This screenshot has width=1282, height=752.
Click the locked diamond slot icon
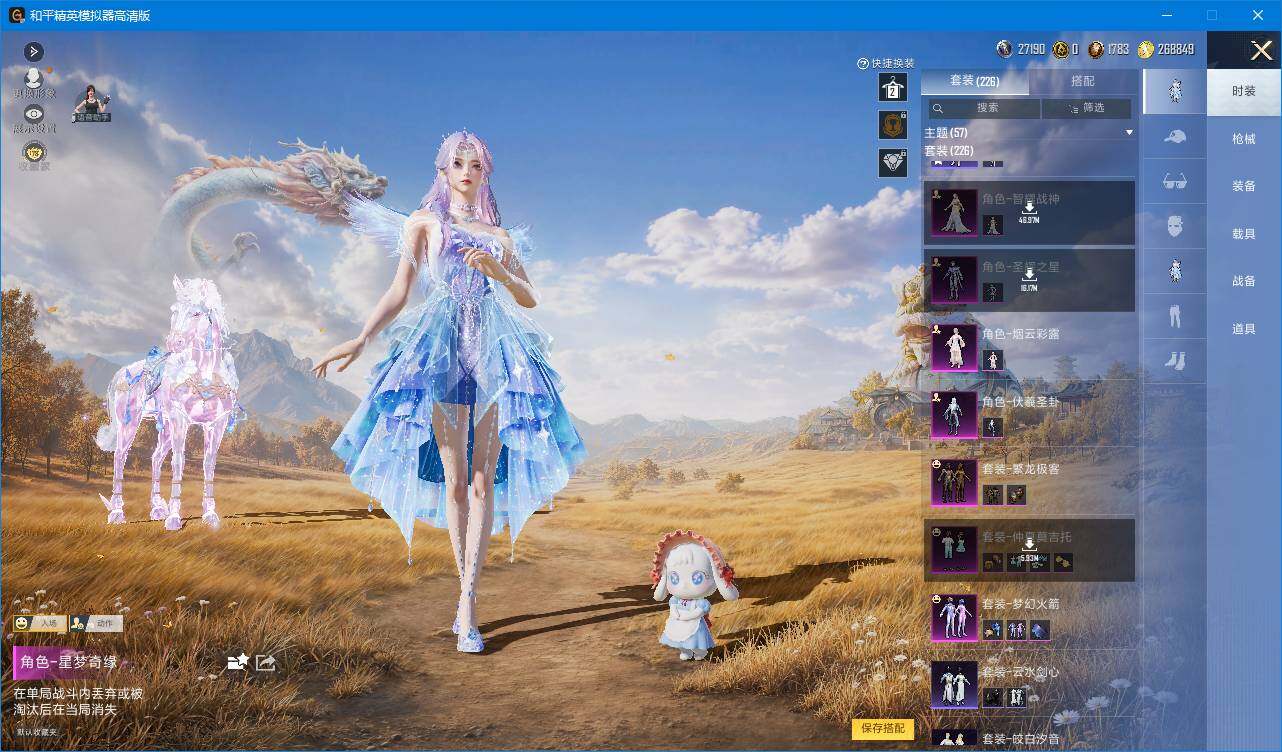coord(893,162)
